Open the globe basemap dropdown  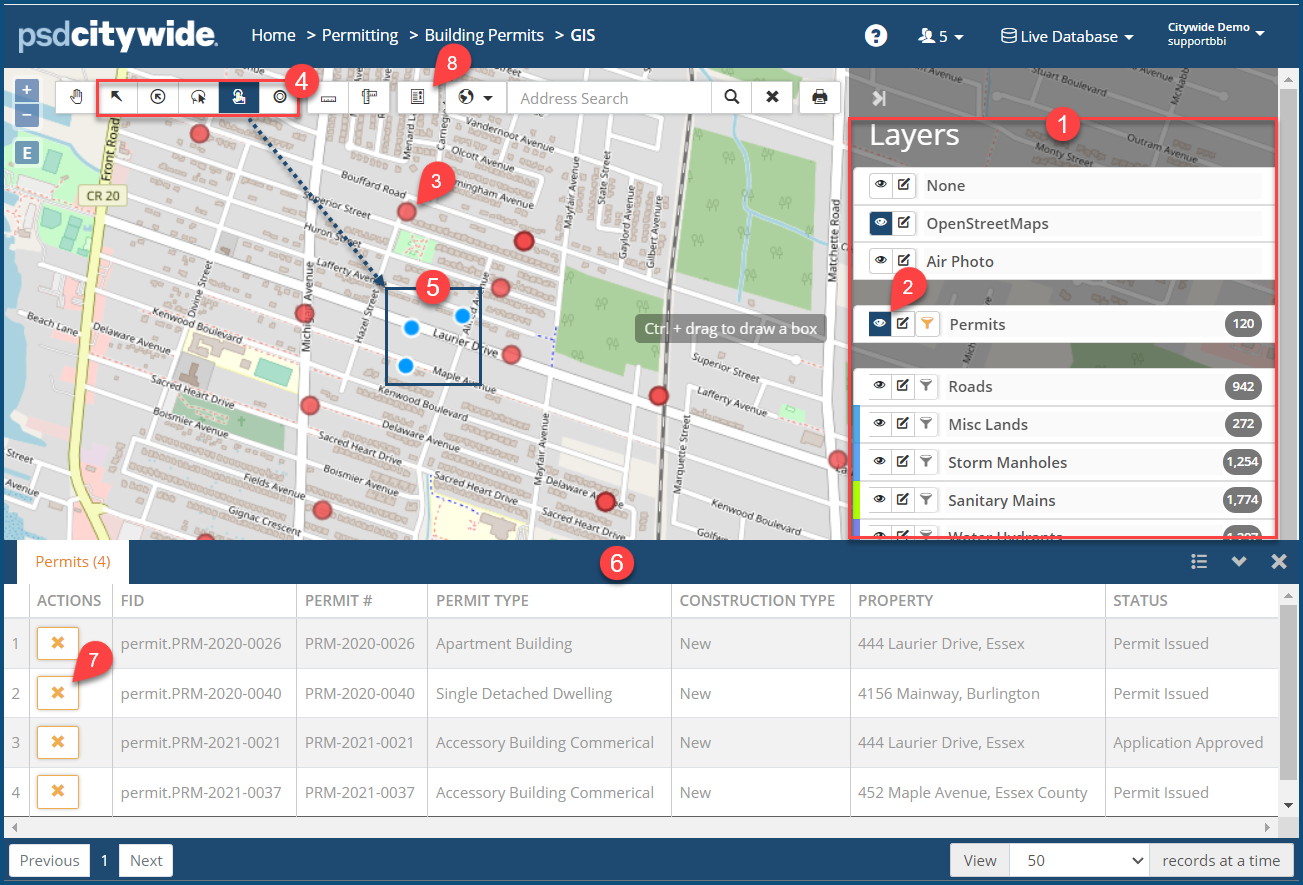point(475,97)
